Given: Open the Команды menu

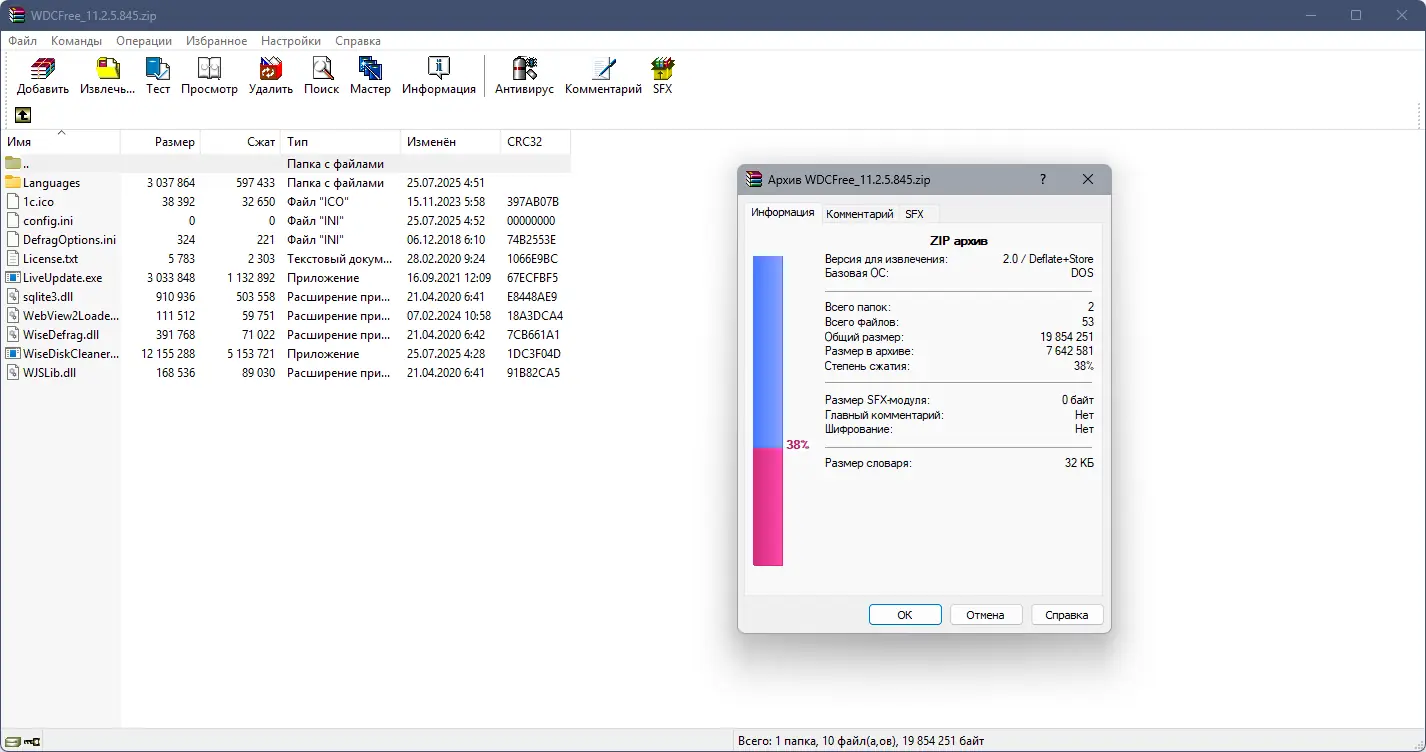Looking at the screenshot, I should (x=76, y=41).
